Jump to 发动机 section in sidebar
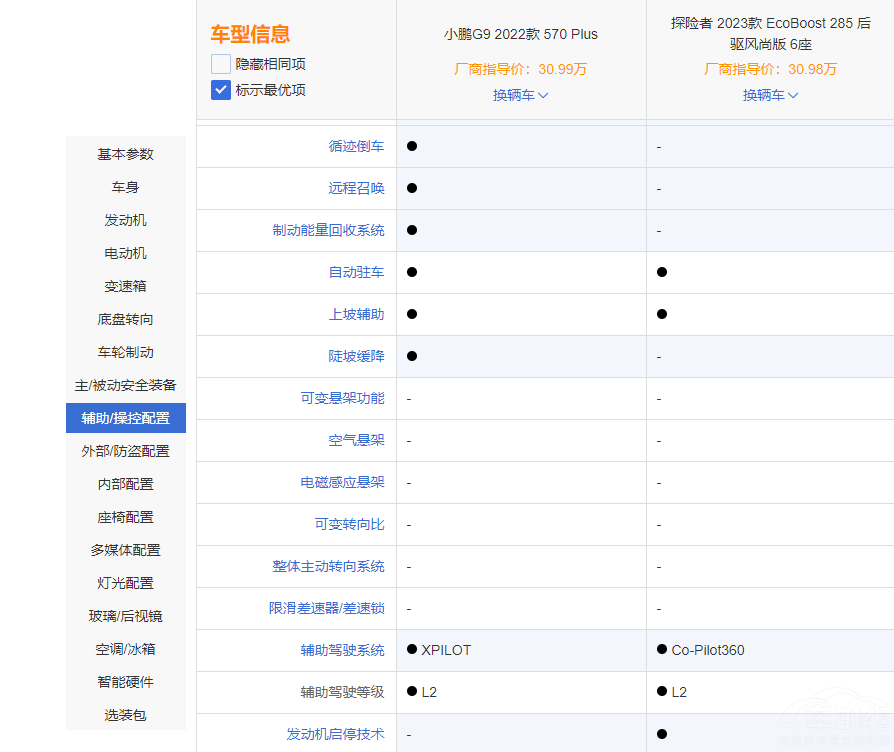This screenshot has width=894, height=752. point(126,220)
